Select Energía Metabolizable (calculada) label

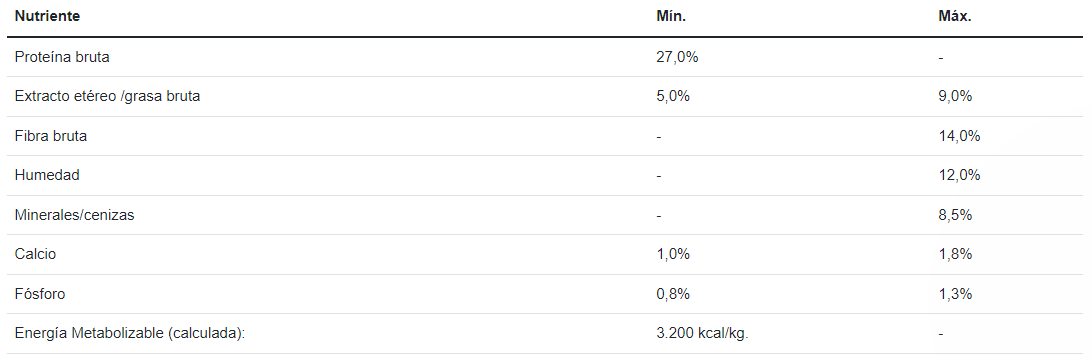pos(130,334)
